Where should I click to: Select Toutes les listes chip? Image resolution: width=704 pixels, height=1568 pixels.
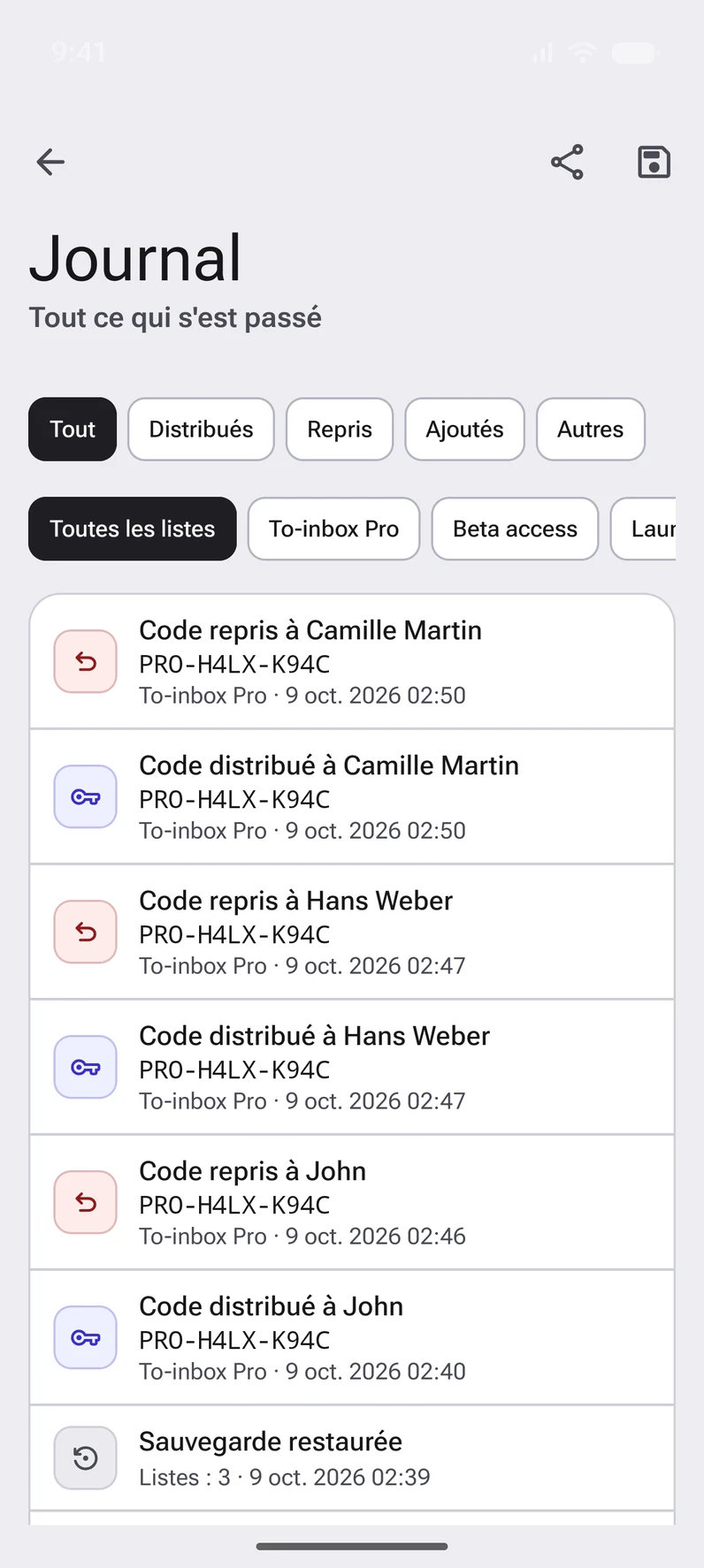point(133,529)
